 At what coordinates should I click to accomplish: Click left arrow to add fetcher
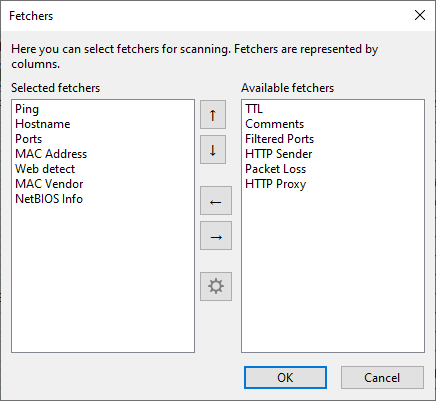point(216,201)
